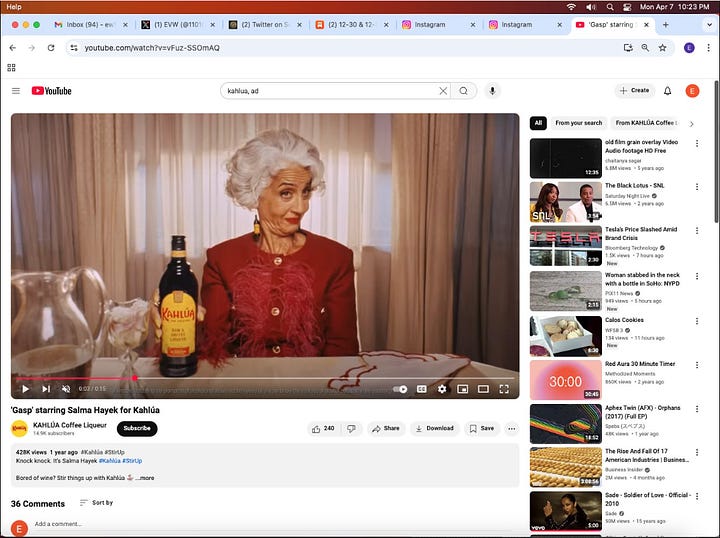
Task: Open options for old film grain overlay video
Action: [x=697, y=144]
